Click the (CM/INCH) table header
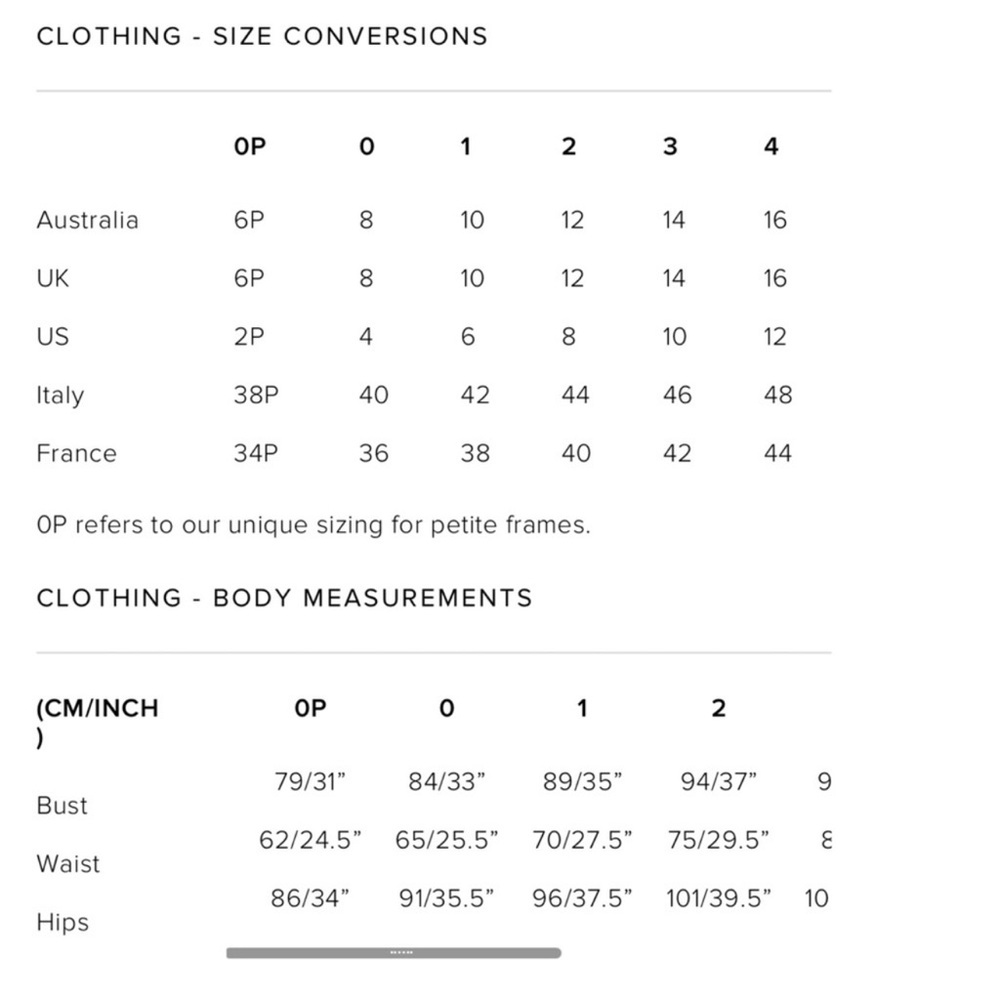Viewport: 1000px width, 1000px height. pyautogui.click(x=98, y=723)
